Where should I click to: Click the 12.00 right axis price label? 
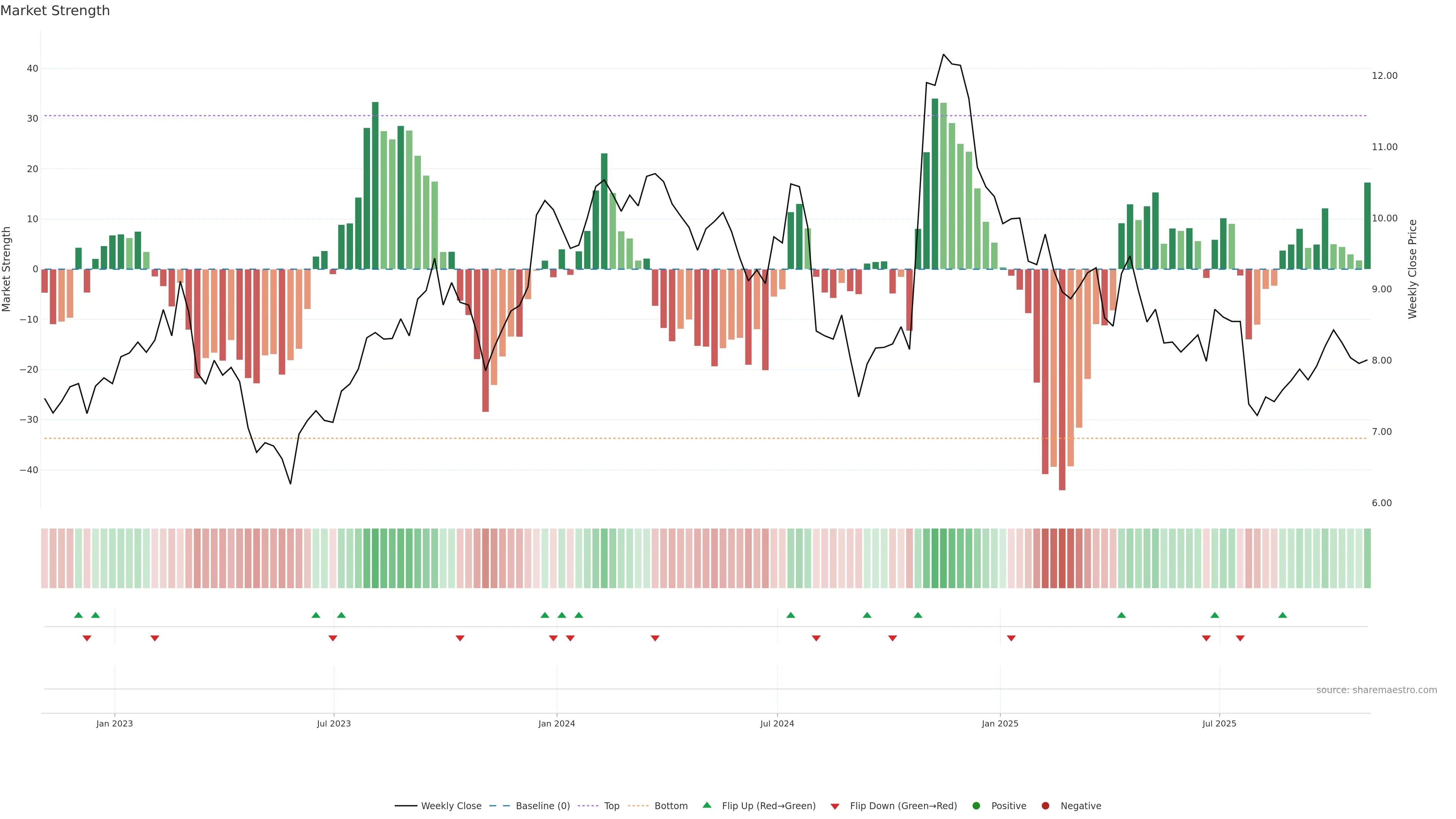[1384, 76]
